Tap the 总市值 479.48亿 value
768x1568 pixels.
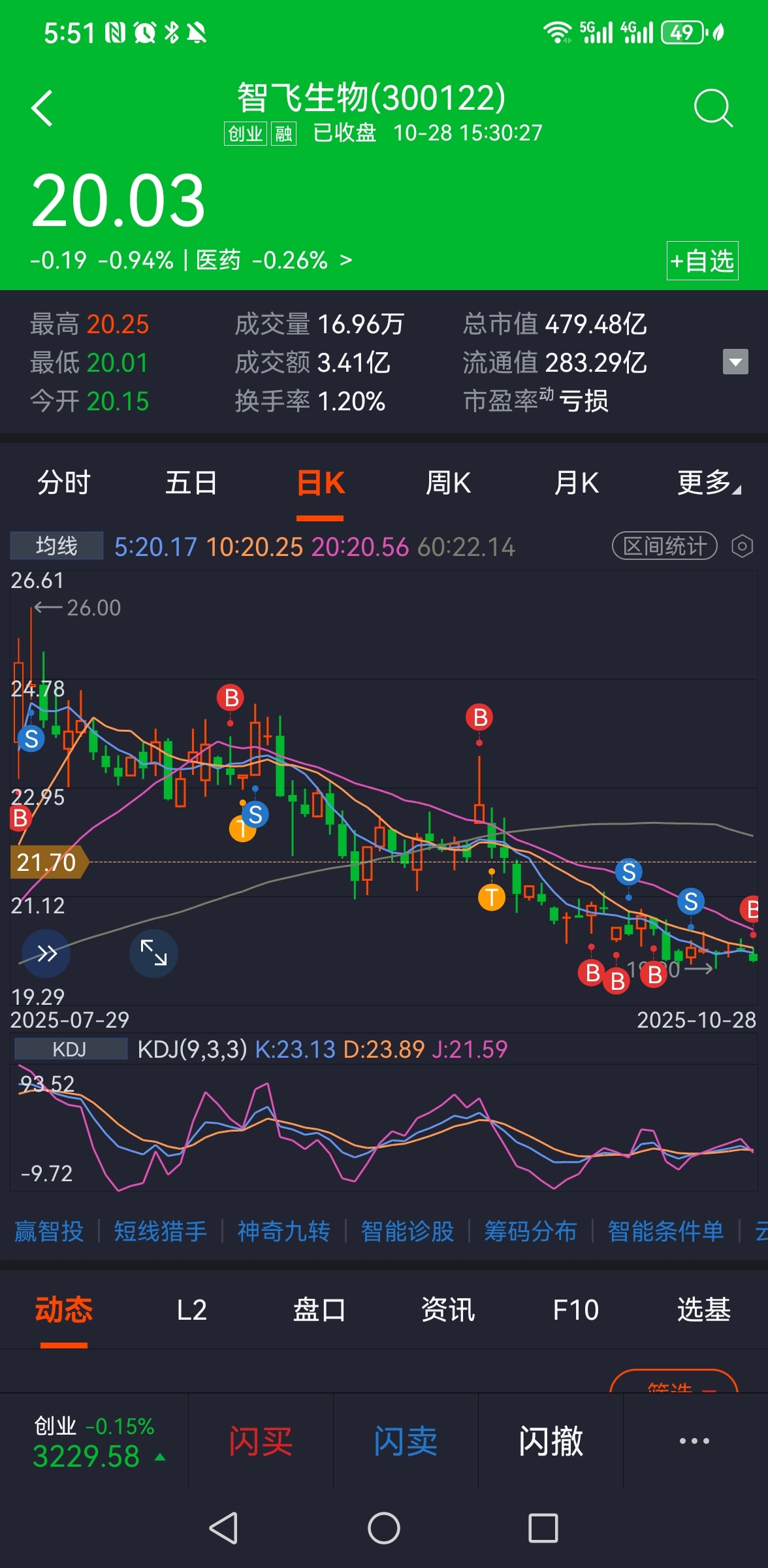pos(554,324)
